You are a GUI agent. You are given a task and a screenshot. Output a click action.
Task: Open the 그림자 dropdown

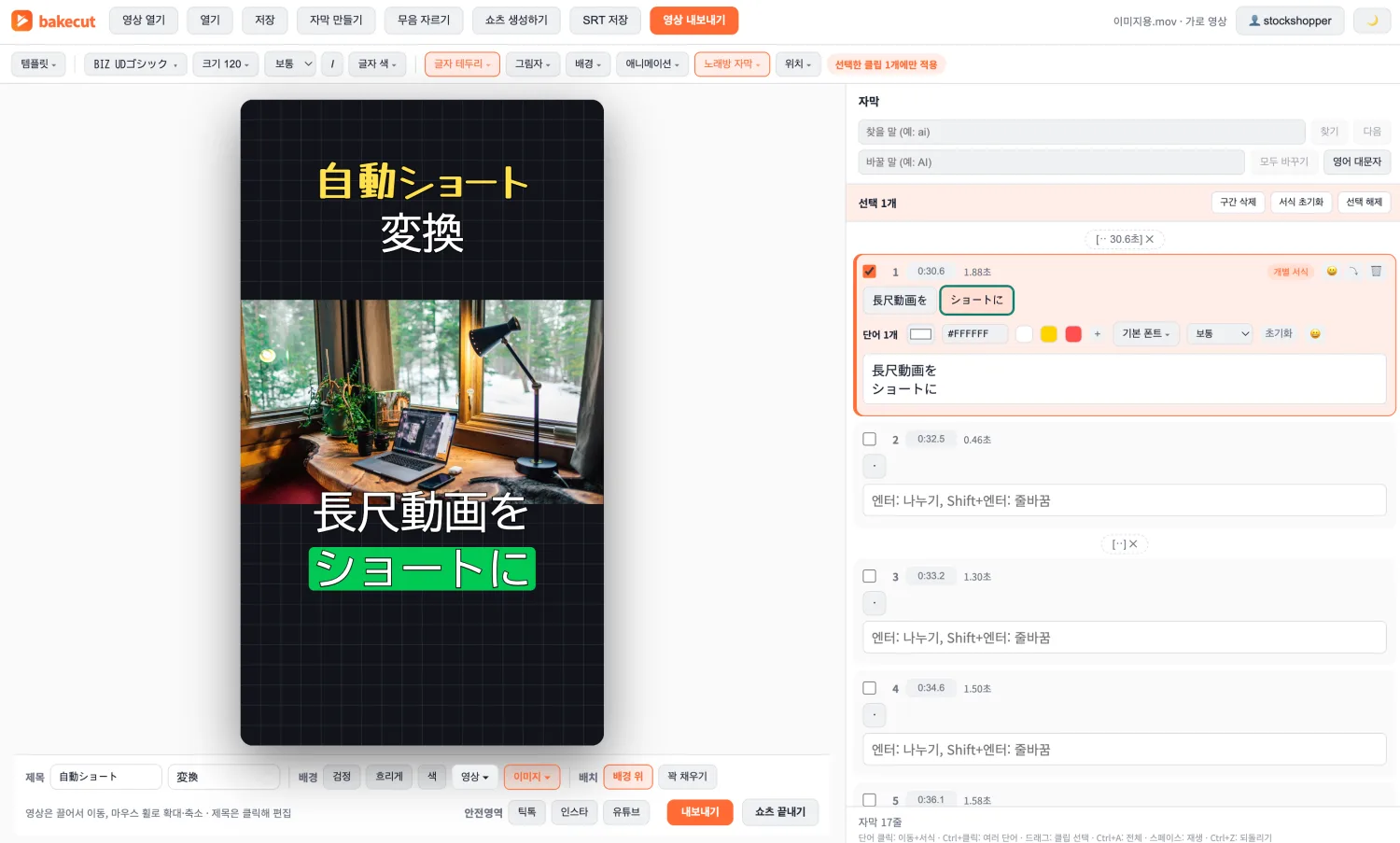click(x=533, y=64)
